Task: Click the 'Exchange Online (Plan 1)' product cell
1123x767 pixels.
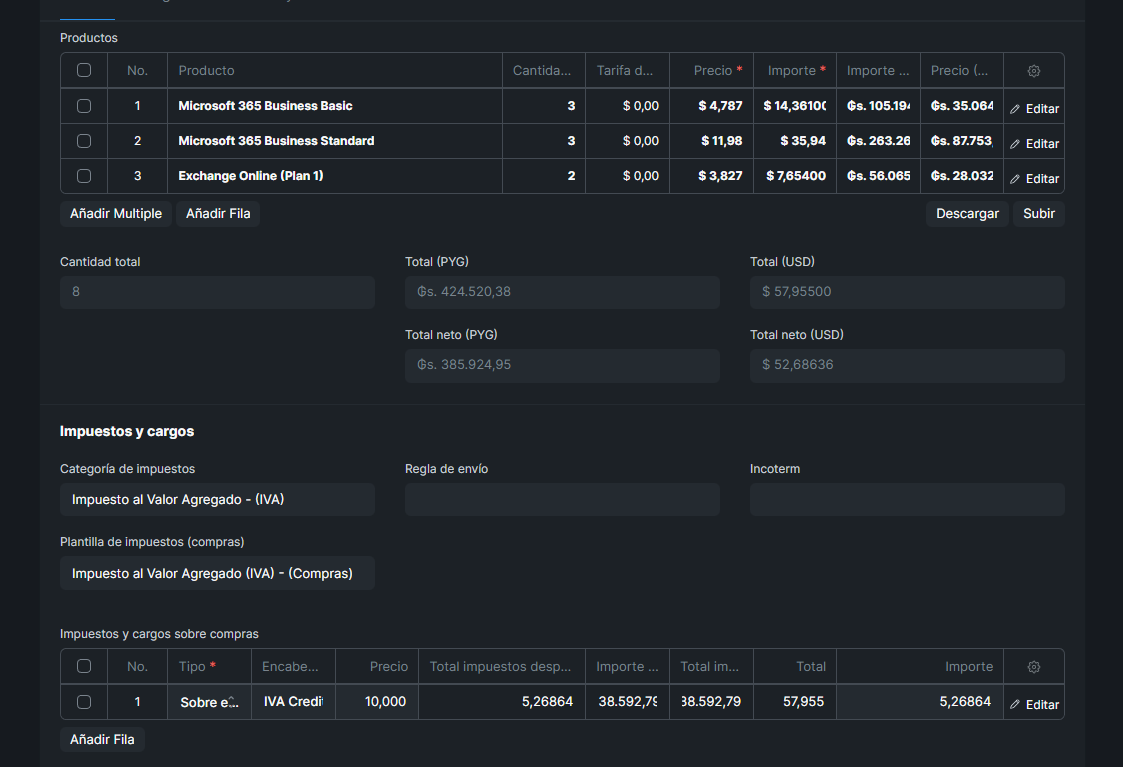Action: coord(334,176)
